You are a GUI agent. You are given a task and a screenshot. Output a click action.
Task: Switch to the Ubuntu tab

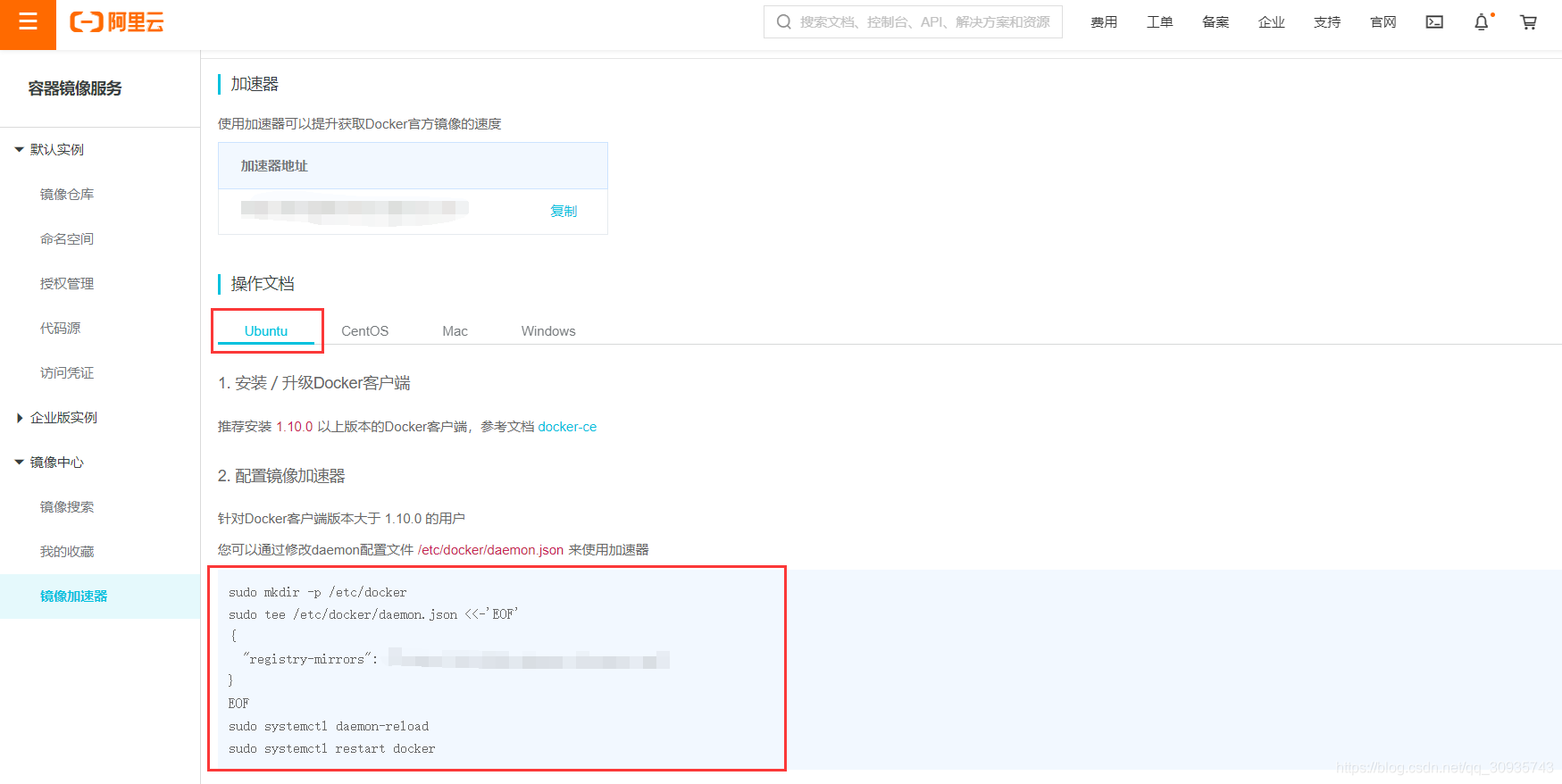pos(266,330)
